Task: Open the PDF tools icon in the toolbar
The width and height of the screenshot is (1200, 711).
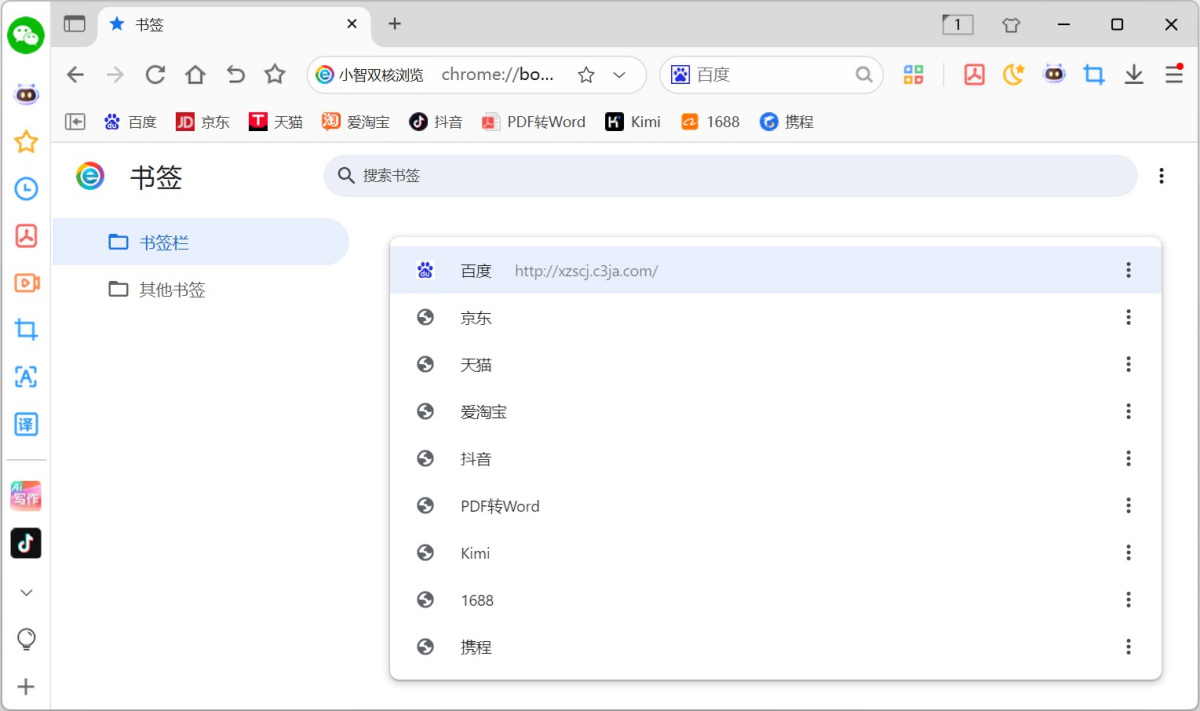Action: (x=974, y=74)
